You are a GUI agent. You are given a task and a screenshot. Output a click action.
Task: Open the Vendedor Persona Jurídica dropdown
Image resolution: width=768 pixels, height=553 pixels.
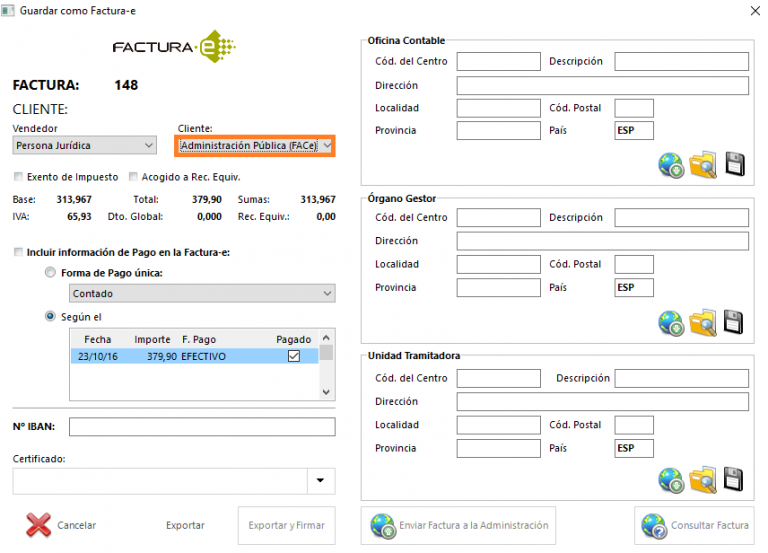(x=85, y=146)
